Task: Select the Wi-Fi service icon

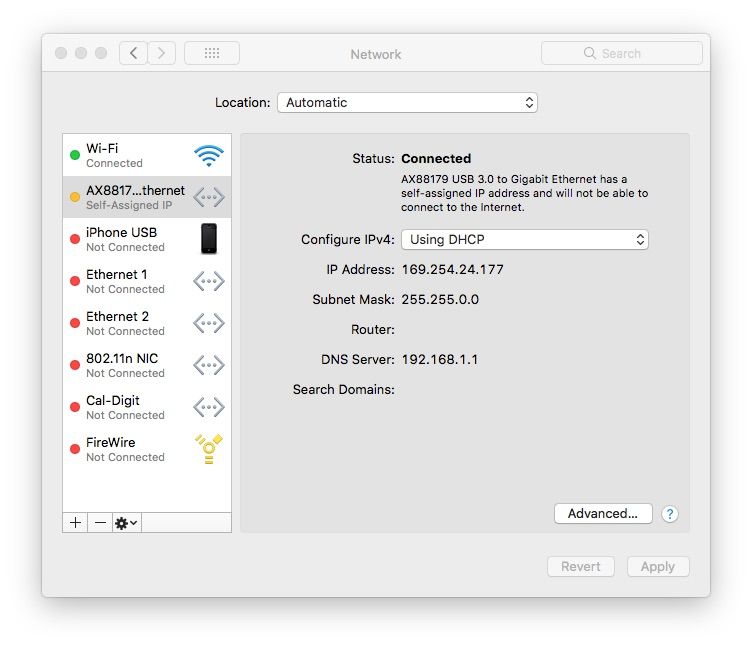Action: (x=208, y=156)
